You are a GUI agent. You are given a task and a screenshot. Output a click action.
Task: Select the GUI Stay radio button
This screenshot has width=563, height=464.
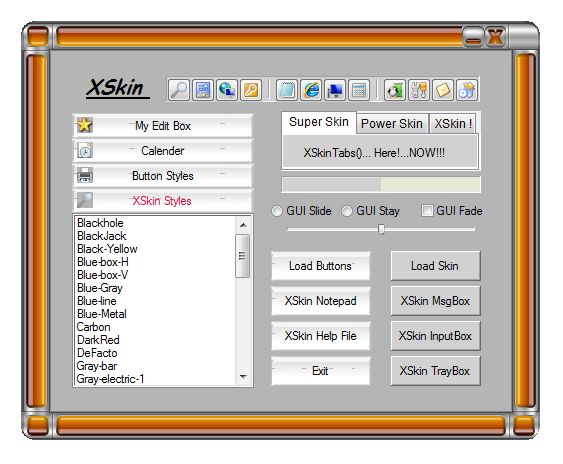(x=347, y=211)
